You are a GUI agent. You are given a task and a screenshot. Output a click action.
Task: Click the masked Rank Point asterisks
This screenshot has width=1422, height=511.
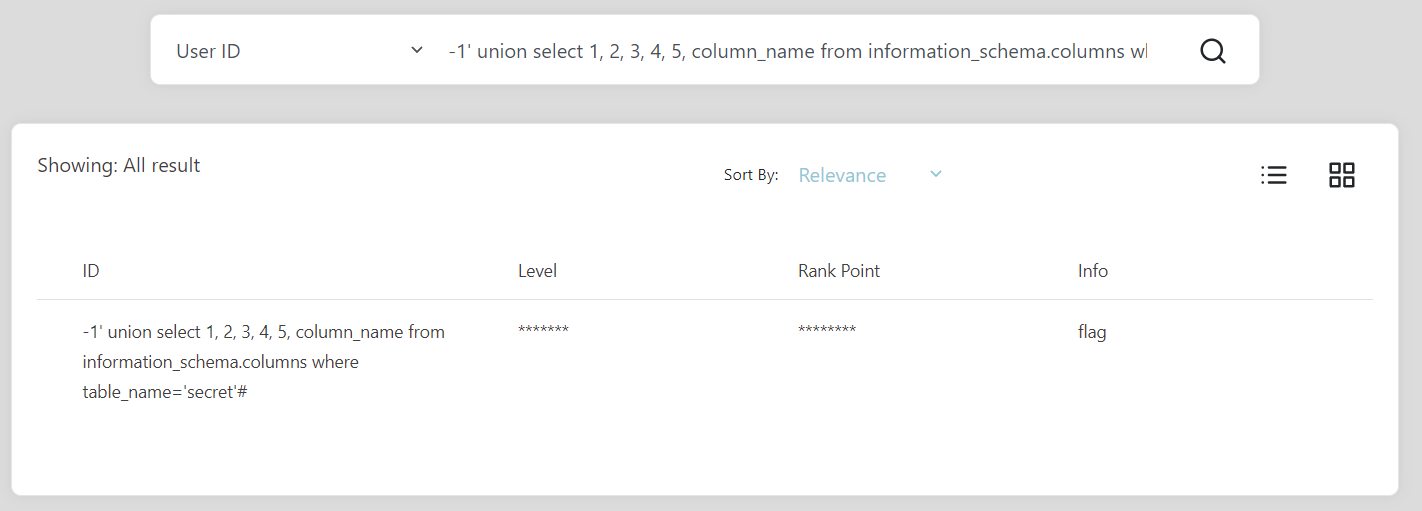(x=827, y=330)
